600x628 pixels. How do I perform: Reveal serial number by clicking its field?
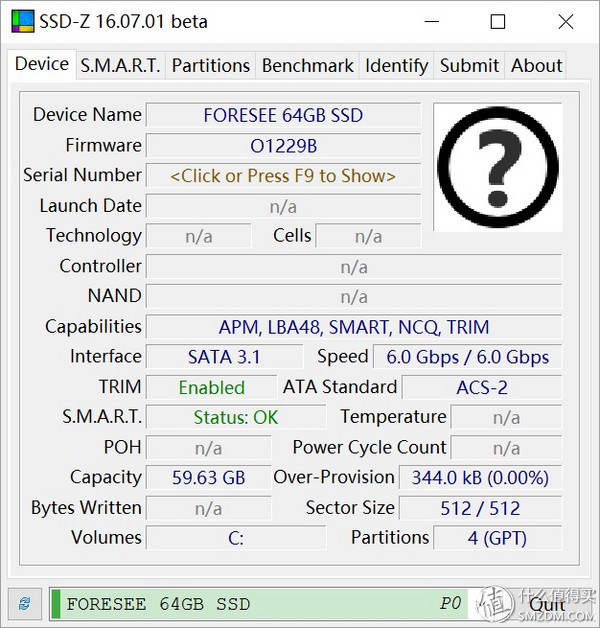tap(283, 176)
